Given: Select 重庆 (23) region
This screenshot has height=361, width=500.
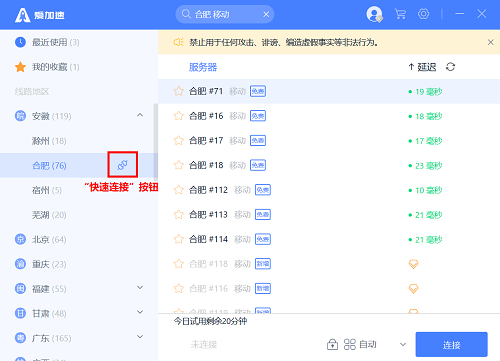Looking at the screenshot, I should [x=49, y=264].
